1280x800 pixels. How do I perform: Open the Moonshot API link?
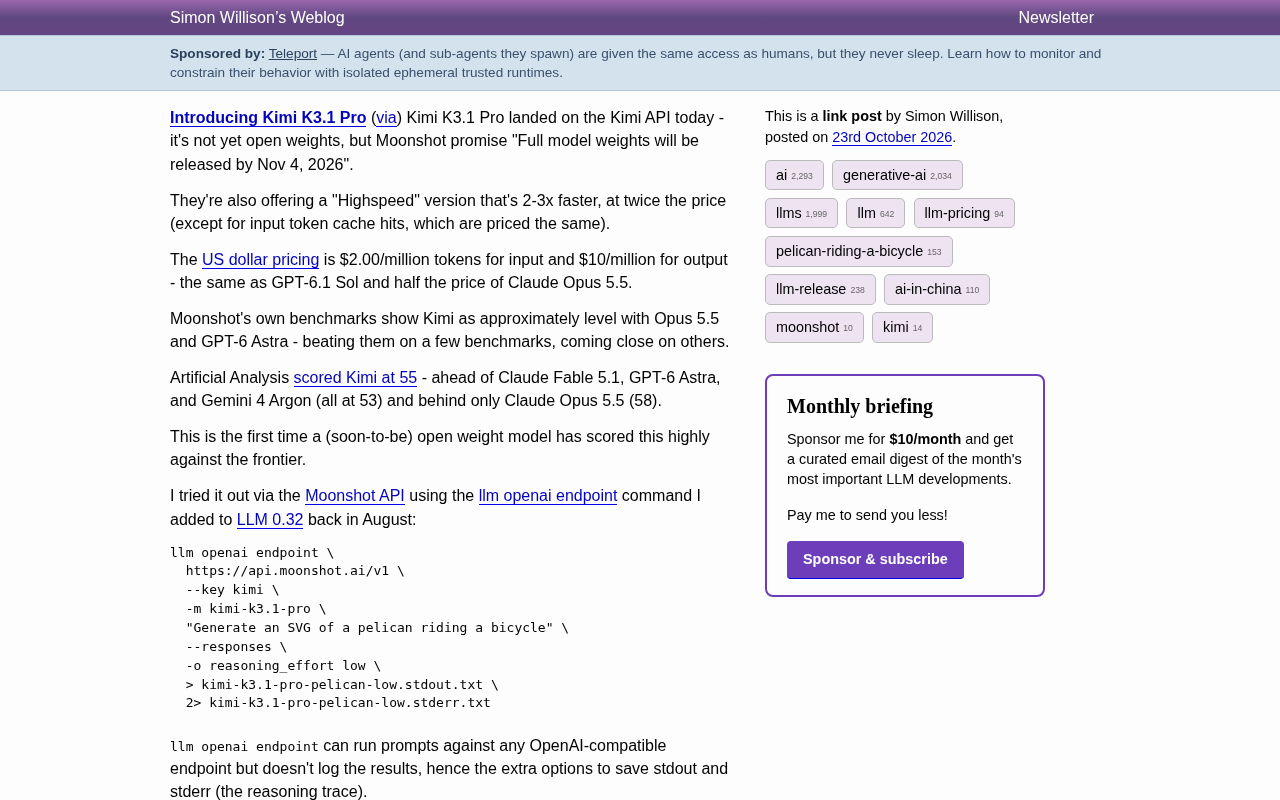point(355,496)
